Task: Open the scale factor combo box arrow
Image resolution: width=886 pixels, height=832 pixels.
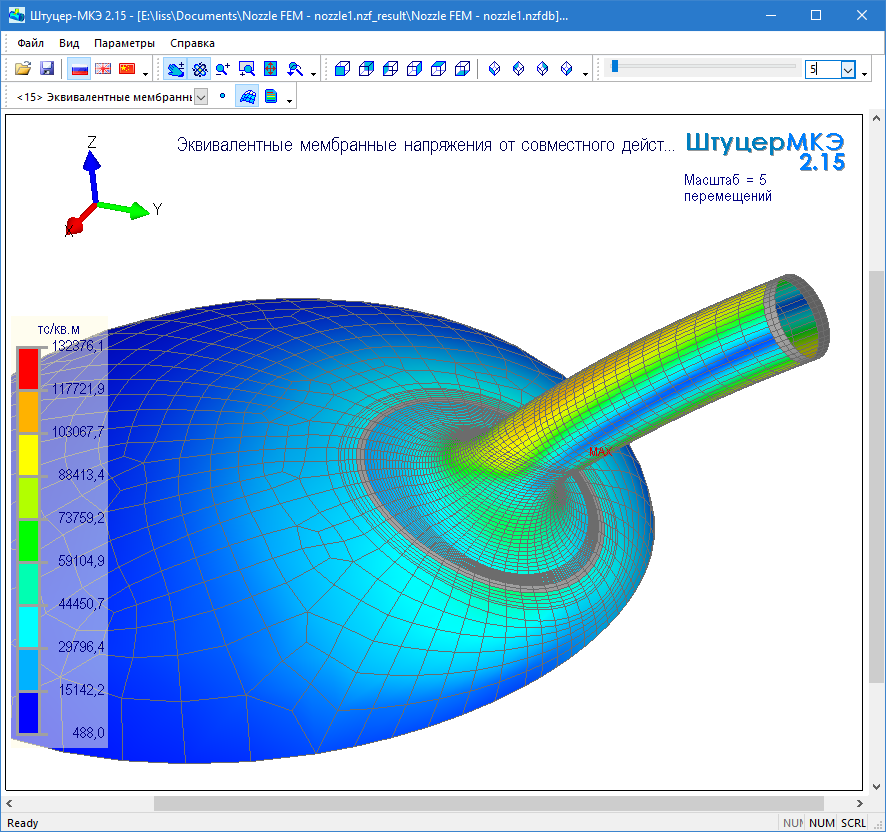Action: [848, 70]
